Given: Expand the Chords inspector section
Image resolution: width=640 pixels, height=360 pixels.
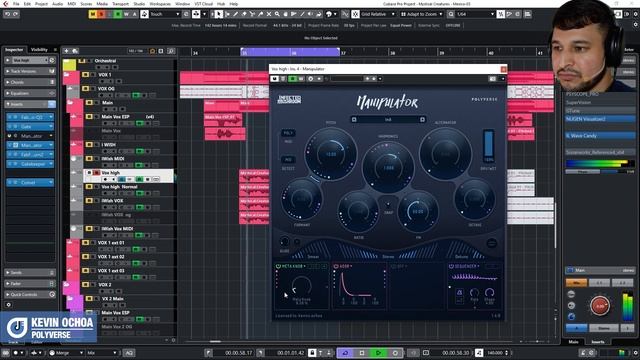Looking at the screenshot, I should click(x=30, y=82).
